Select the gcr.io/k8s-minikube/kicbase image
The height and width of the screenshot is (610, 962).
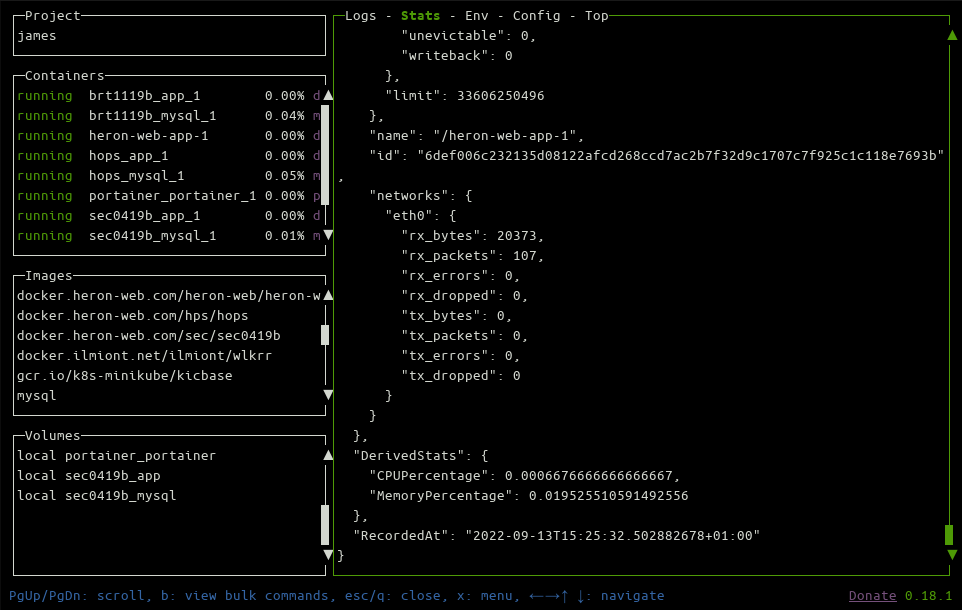point(125,376)
